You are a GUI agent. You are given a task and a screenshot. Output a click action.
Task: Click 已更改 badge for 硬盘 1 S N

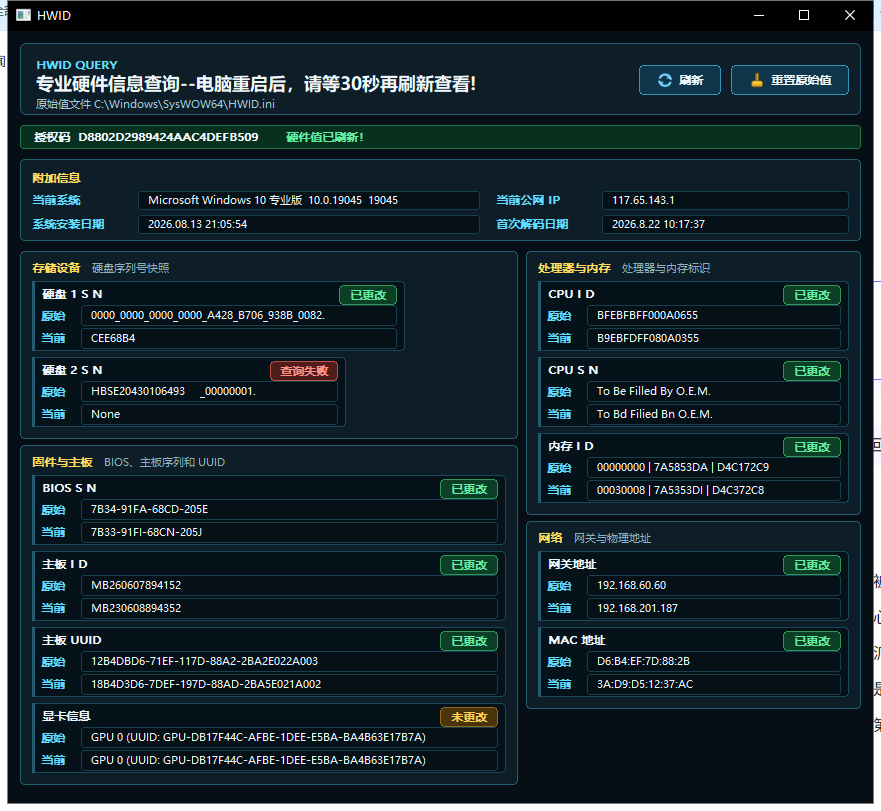[x=368, y=295]
